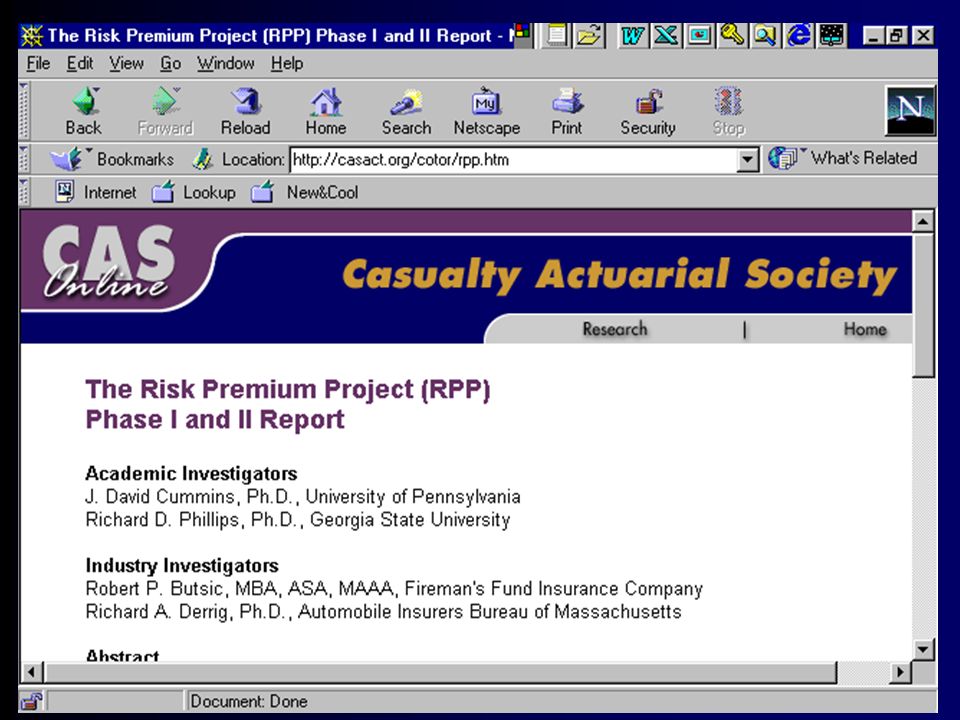
Task: Click the Office shortcut bar colored squares icon
Action: pos(522,30)
